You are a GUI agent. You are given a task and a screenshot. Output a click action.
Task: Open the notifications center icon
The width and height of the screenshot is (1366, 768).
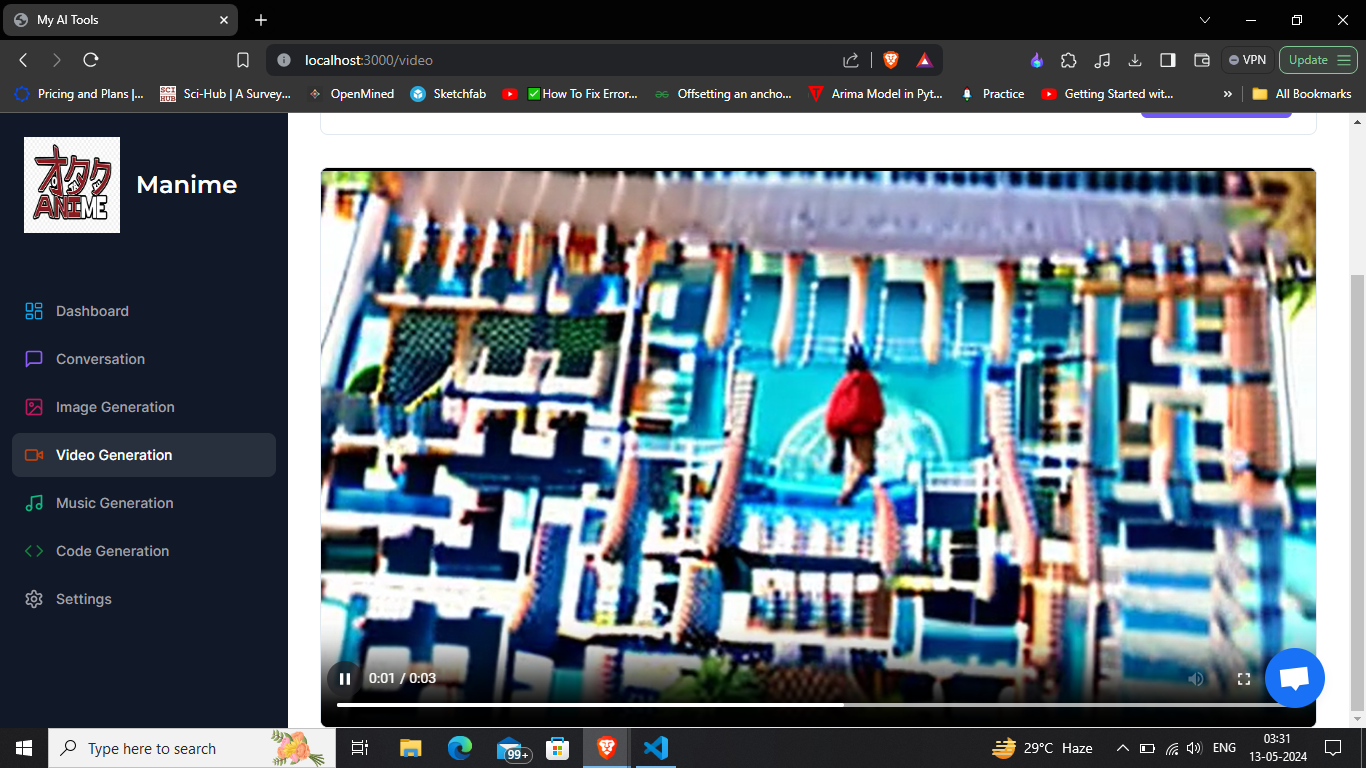[1332, 748]
